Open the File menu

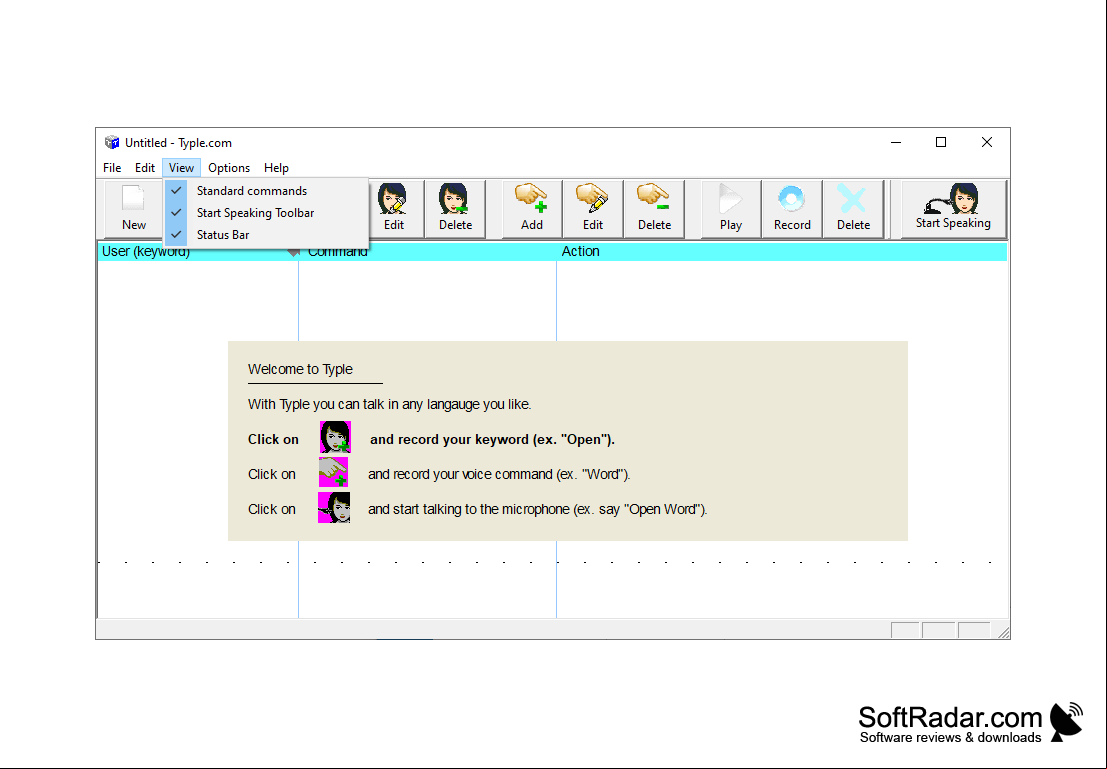pos(112,168)
